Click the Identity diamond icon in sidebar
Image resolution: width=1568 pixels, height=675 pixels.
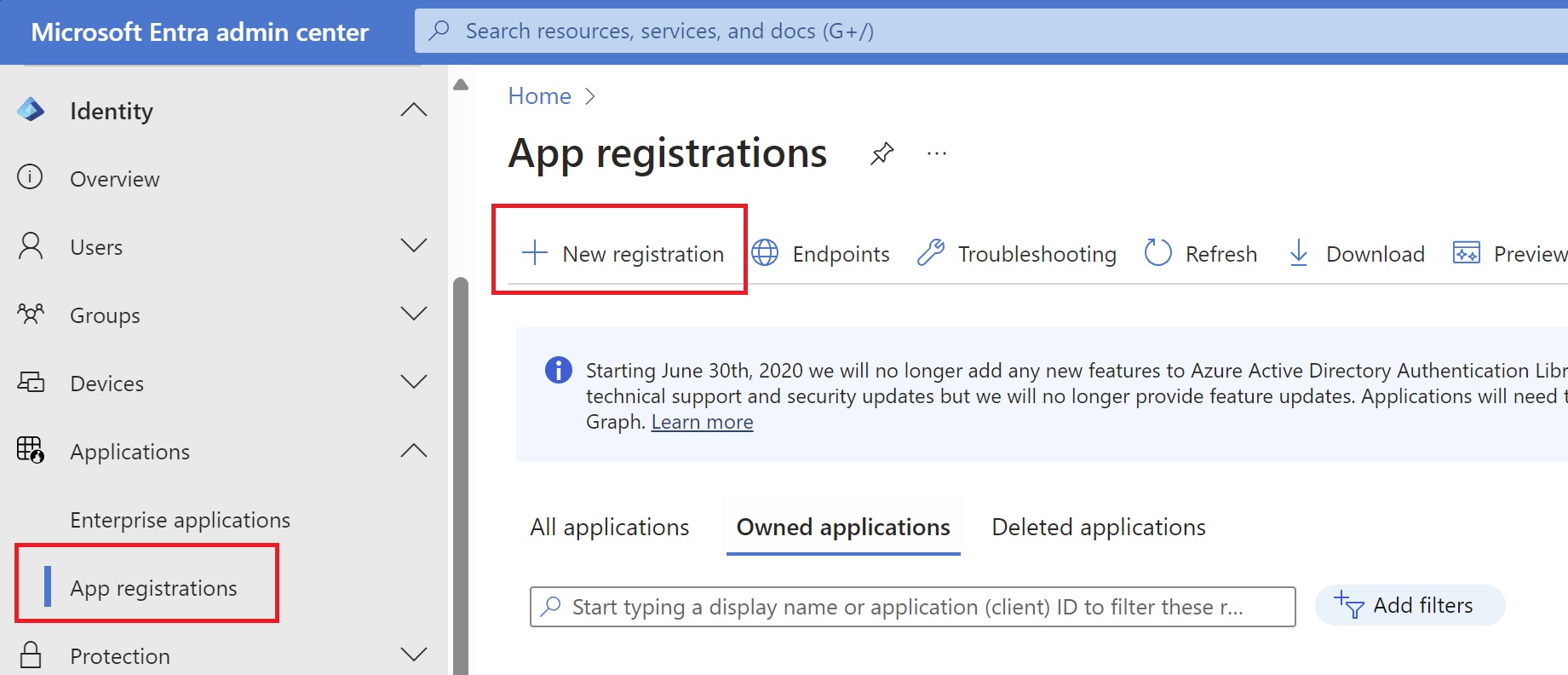(x=31, y=109)
